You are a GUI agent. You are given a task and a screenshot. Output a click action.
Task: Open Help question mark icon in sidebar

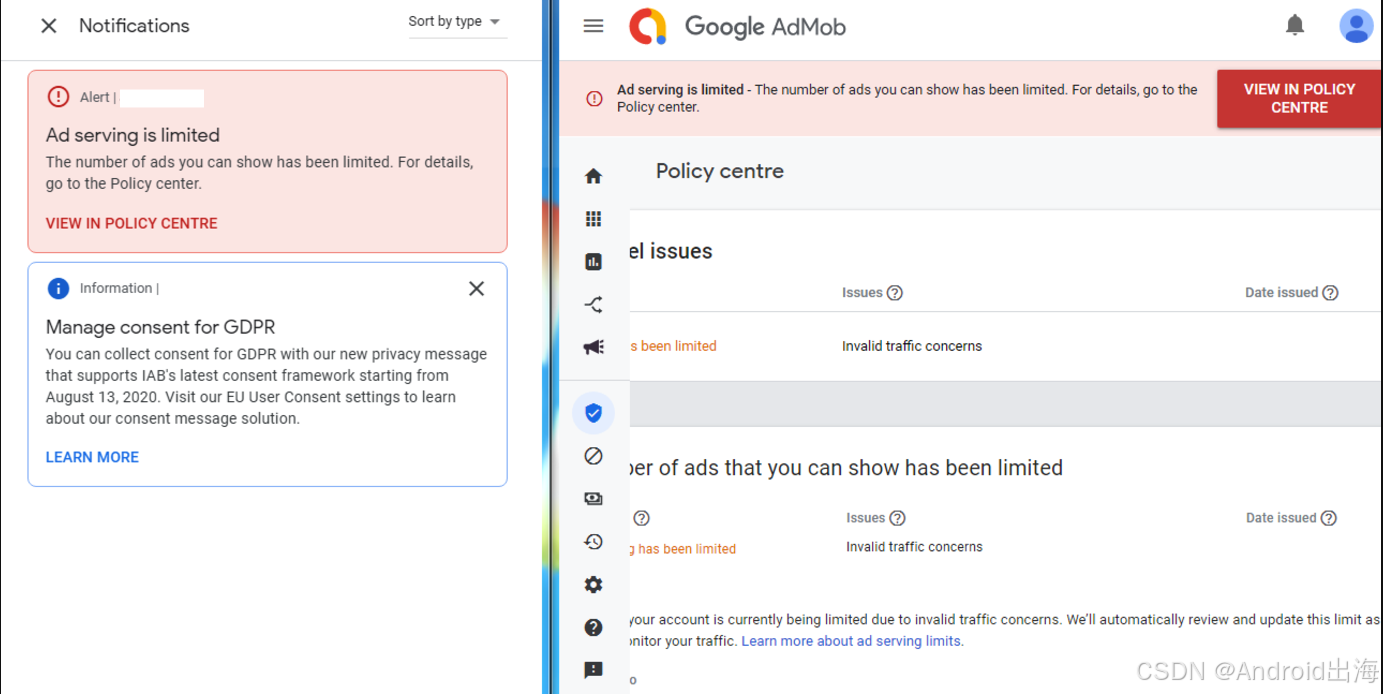[x=593, y=627]
